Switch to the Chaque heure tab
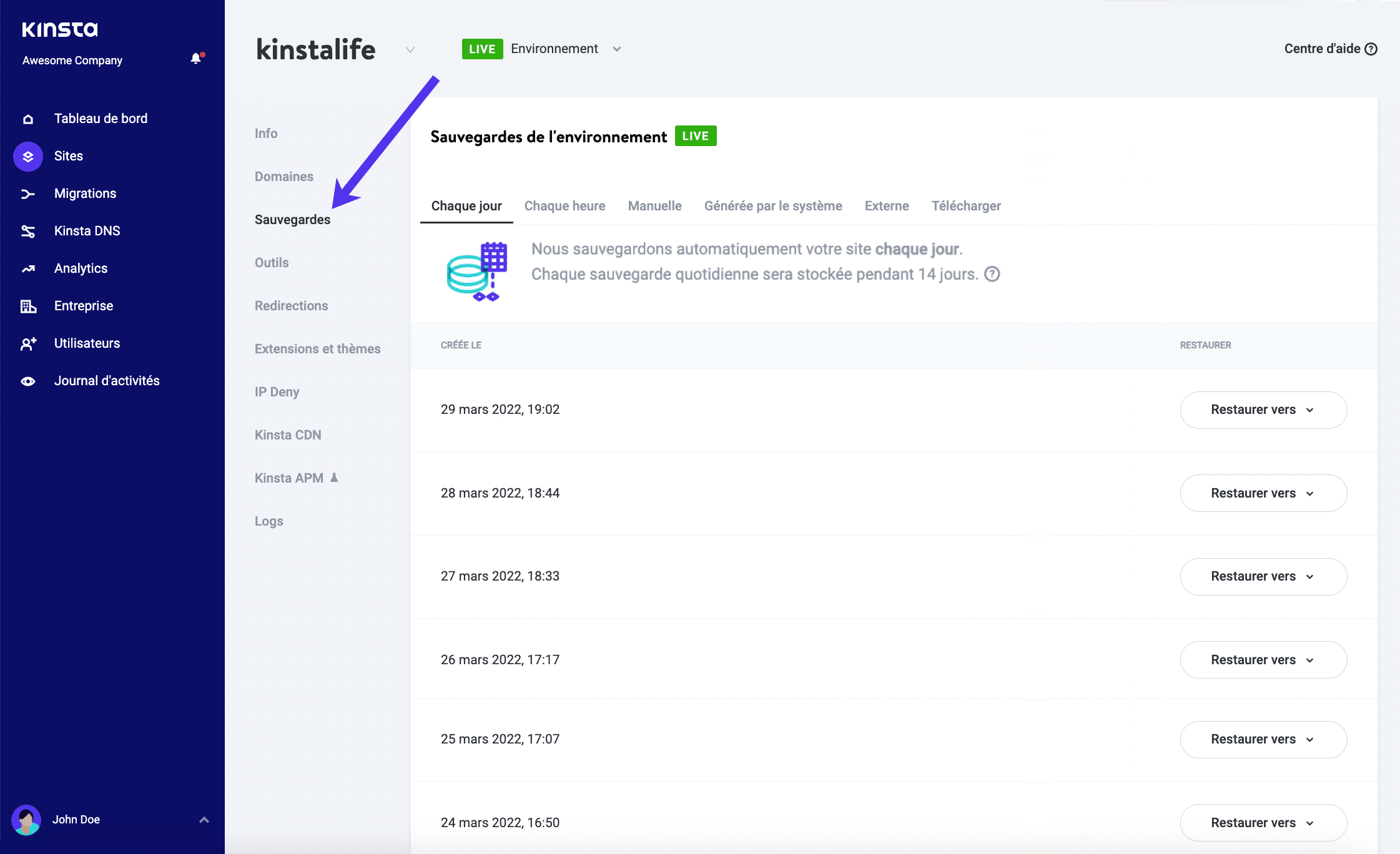 [x=564, y=206]
